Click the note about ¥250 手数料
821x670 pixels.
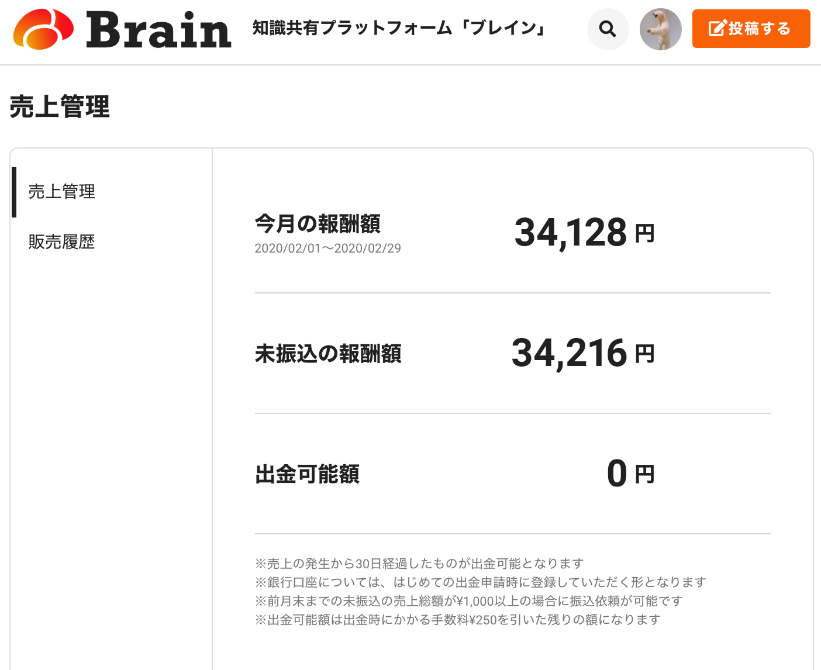458,620
